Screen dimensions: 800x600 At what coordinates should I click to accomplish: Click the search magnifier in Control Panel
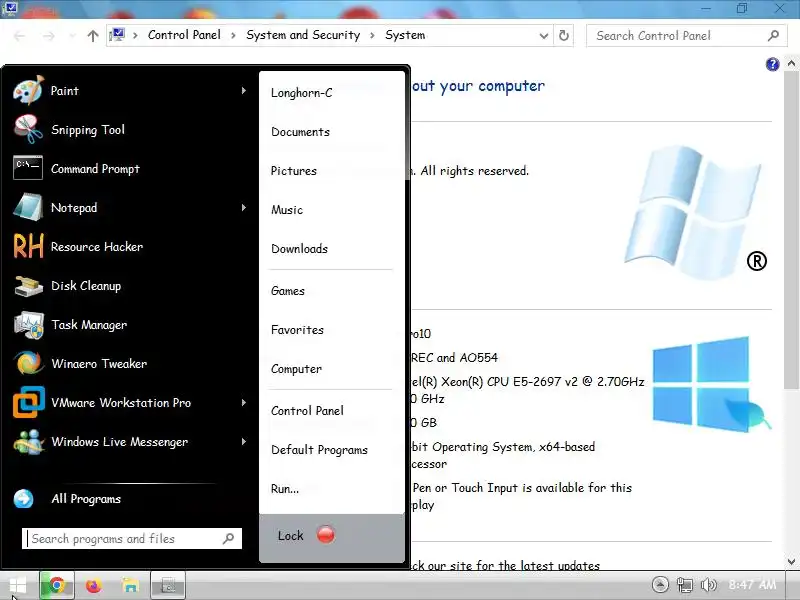coord(773,35)
